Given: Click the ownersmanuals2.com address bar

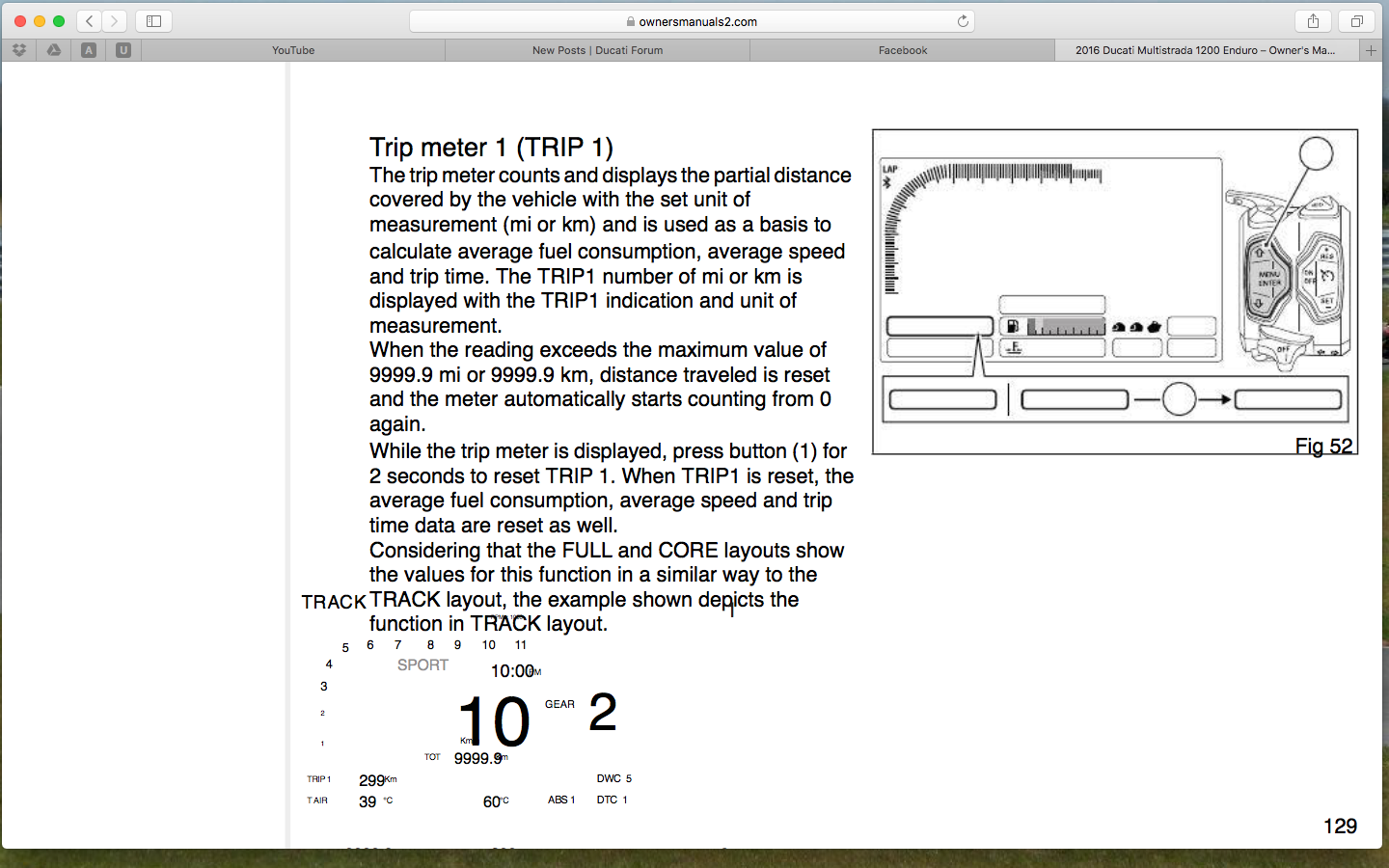Looking at the screenshot, I should coord(692,21).
